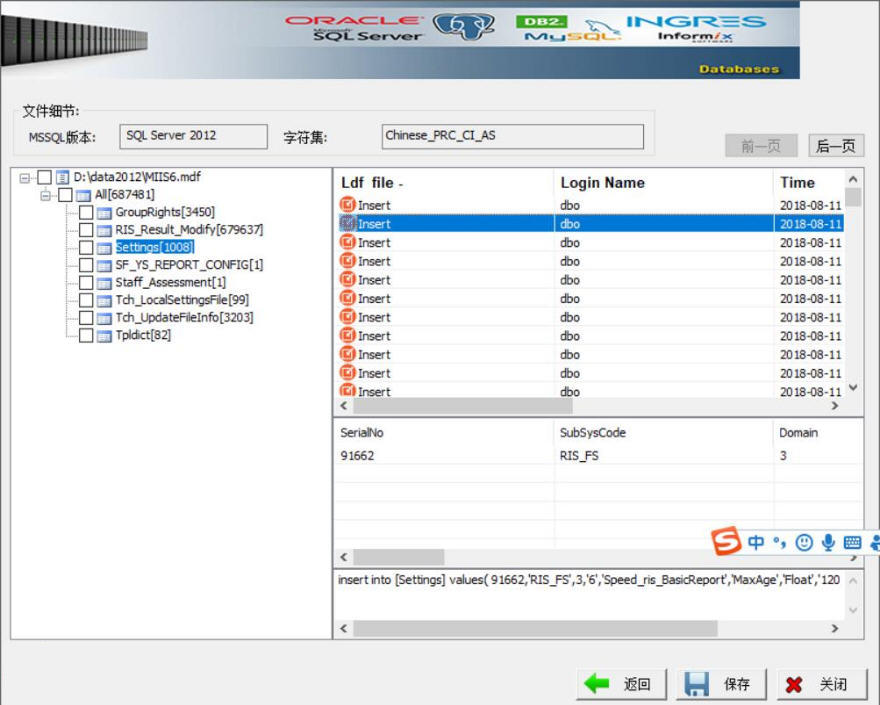Image resolution: width=880 pixels, height=705 pixels.
Task: Click the Insert icon in first log row
Action: click(348, 205)
